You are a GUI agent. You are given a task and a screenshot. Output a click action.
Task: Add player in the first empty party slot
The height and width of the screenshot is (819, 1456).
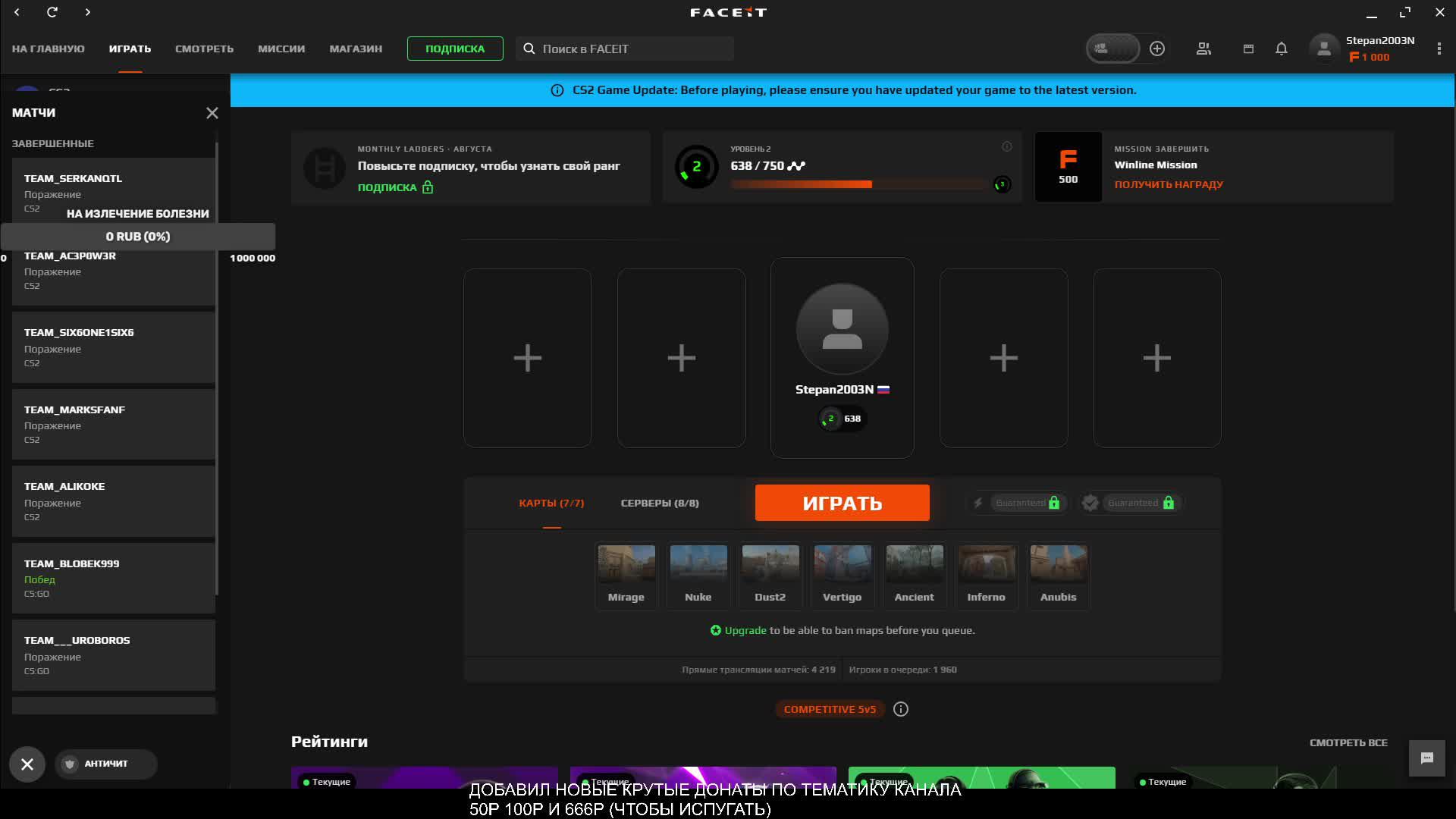528,358
